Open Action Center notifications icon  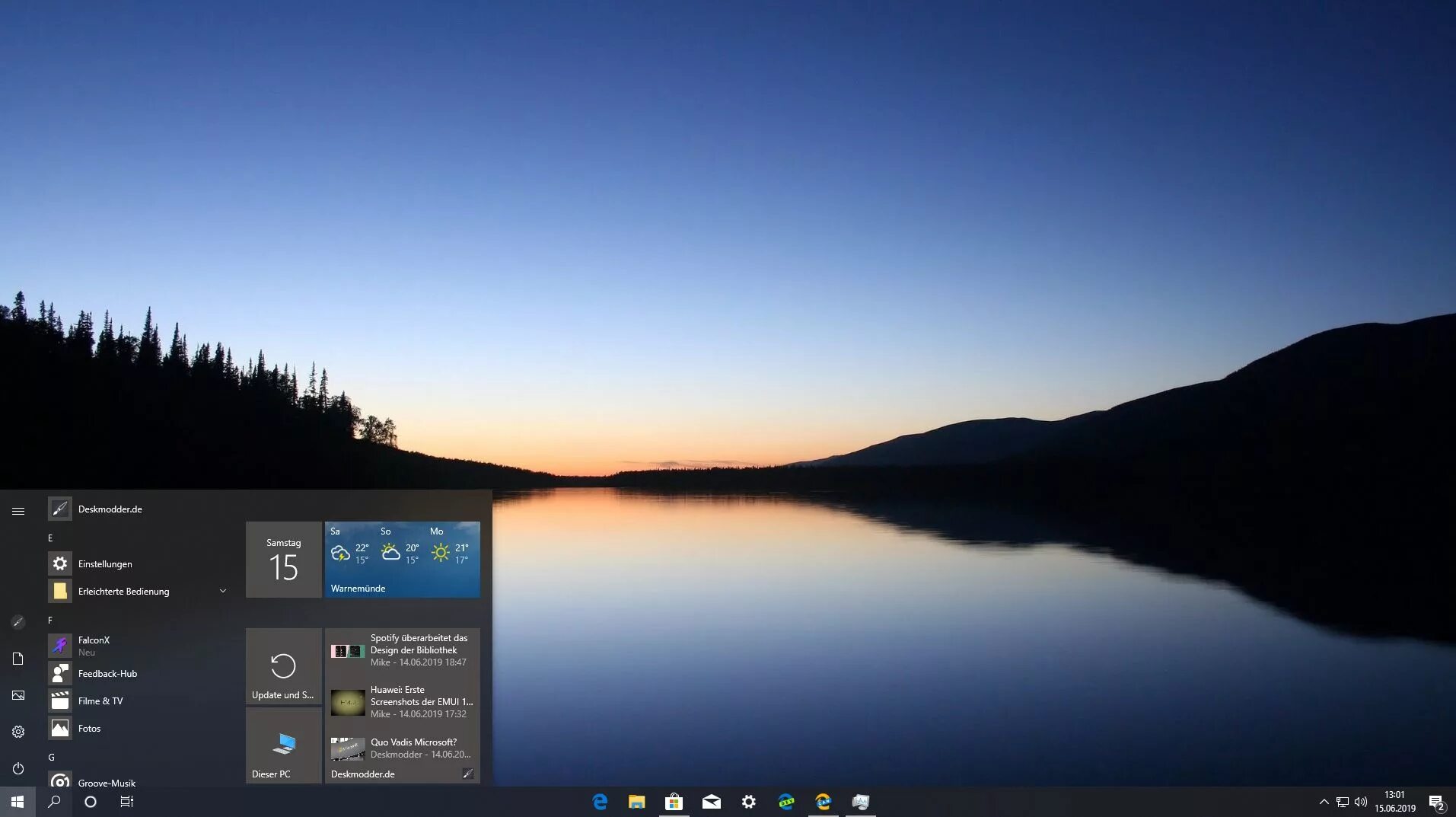click(1436, 803)
